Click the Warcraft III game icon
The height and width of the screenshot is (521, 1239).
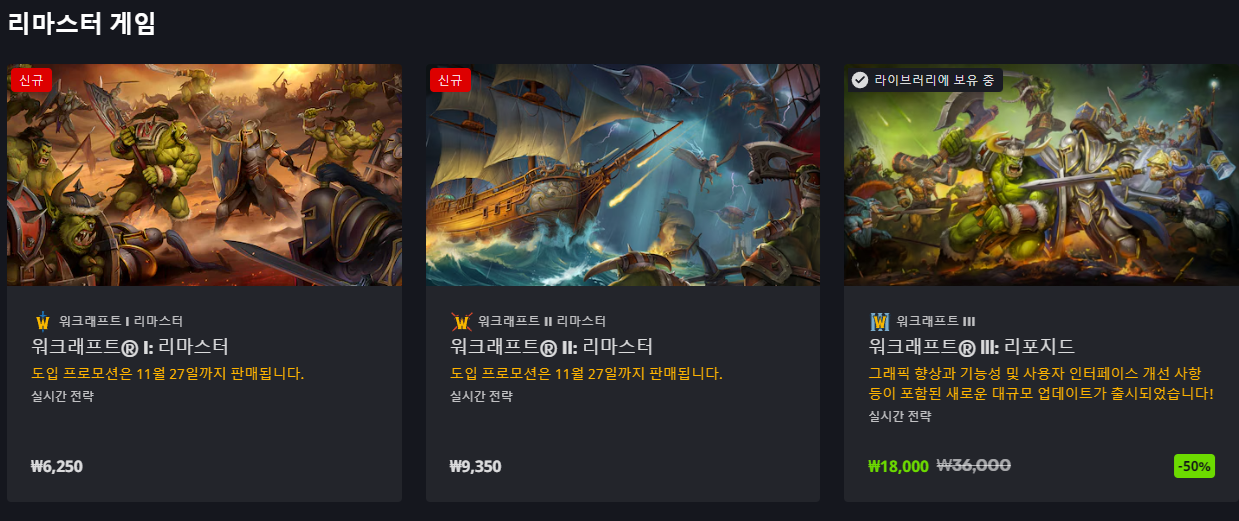coord(880,321)
